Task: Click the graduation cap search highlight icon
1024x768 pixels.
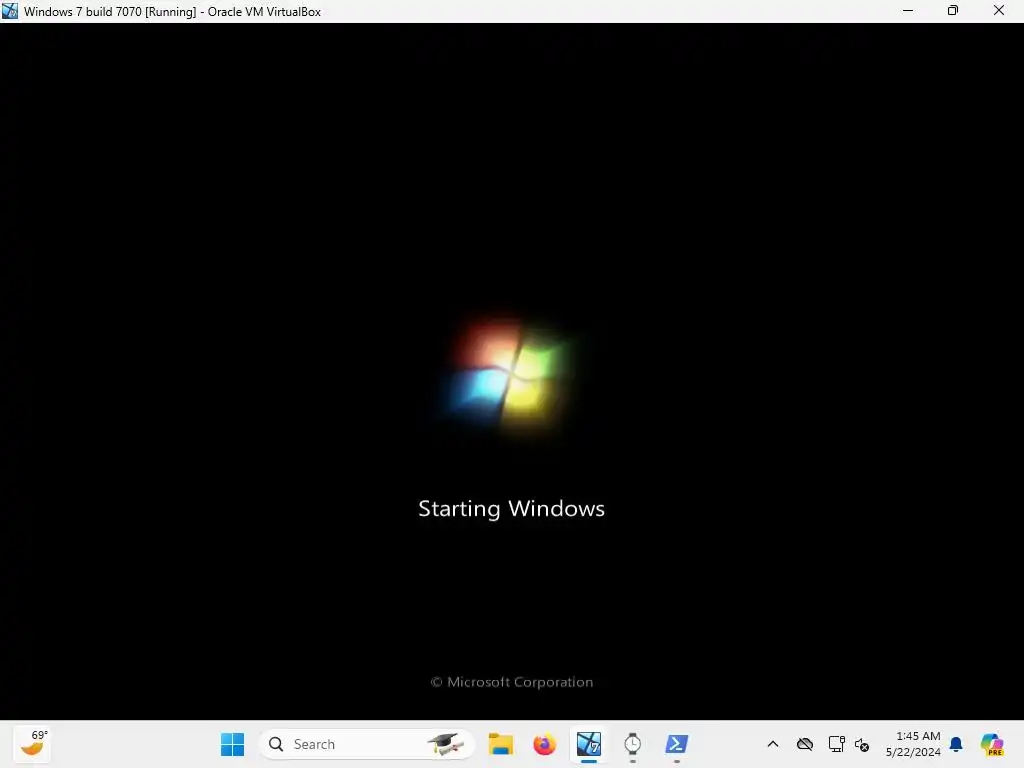Action: point(447,744)
